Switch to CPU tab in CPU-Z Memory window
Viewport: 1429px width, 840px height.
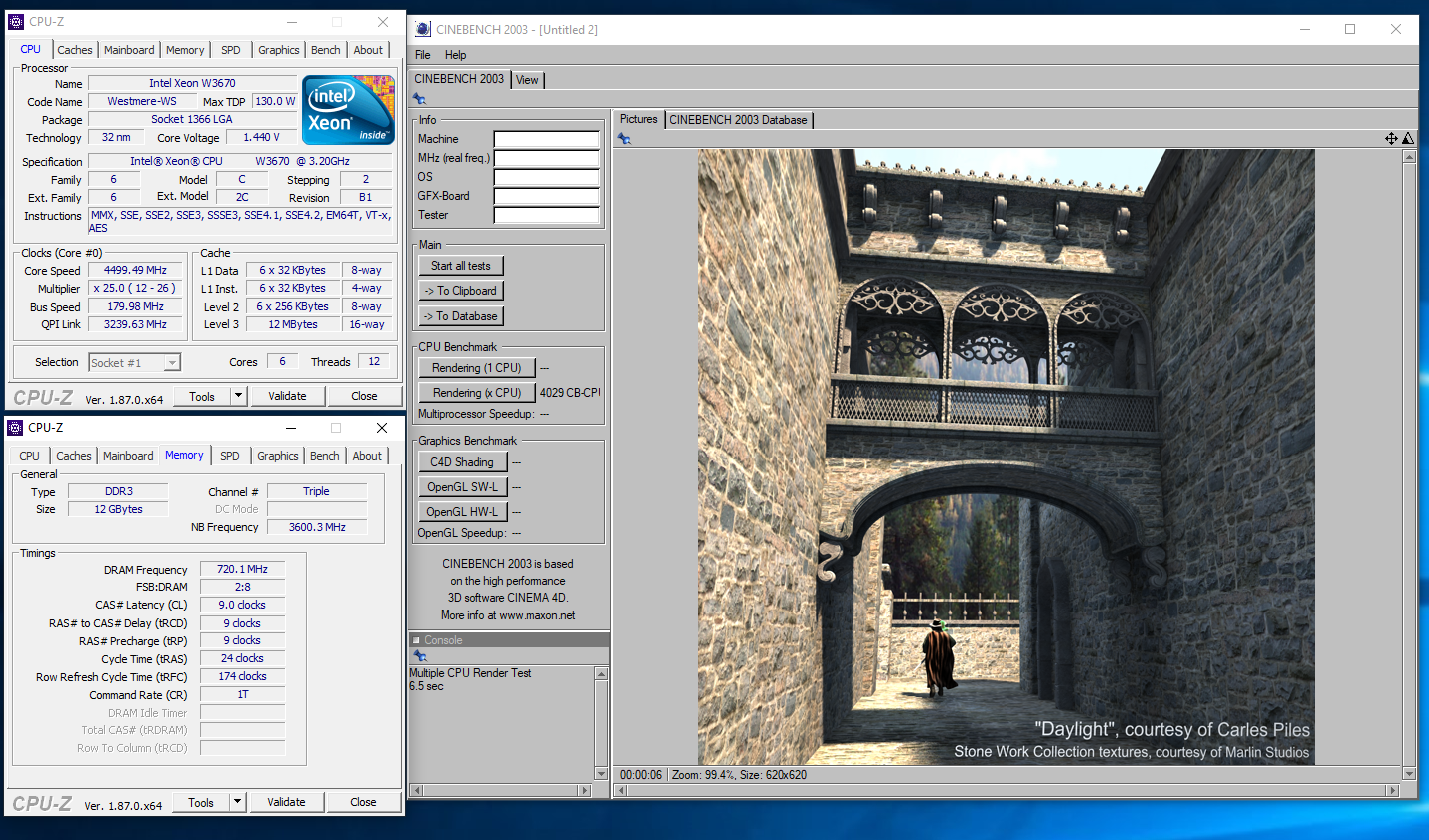[30, 456]
